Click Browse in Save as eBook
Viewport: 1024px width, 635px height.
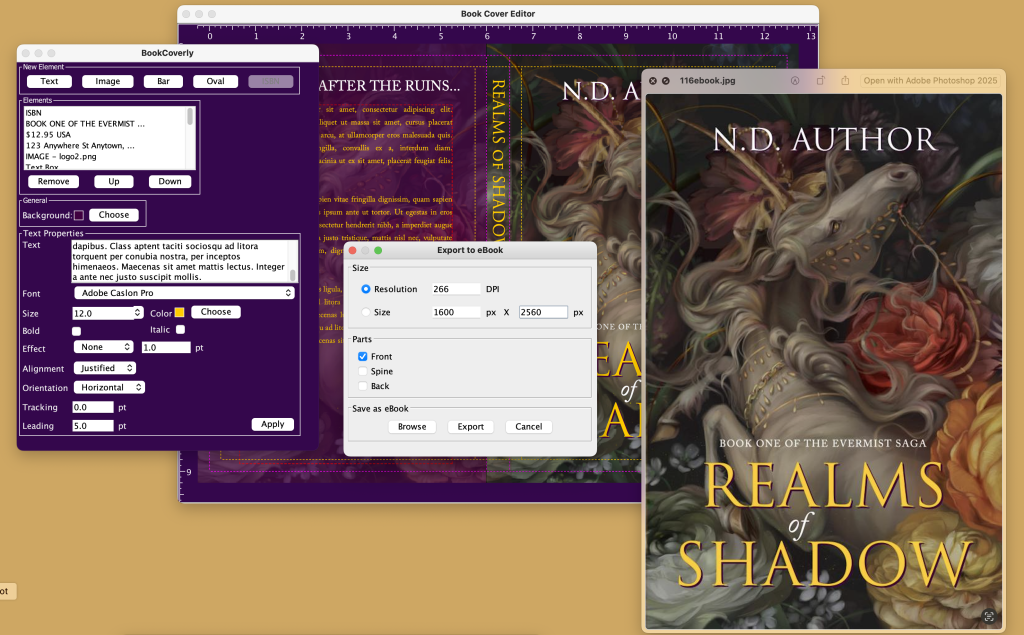coord(412,427)
